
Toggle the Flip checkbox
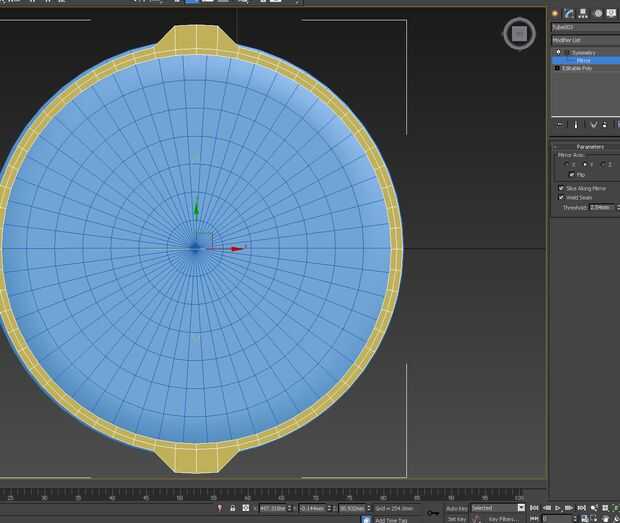[x=571, y=175]
